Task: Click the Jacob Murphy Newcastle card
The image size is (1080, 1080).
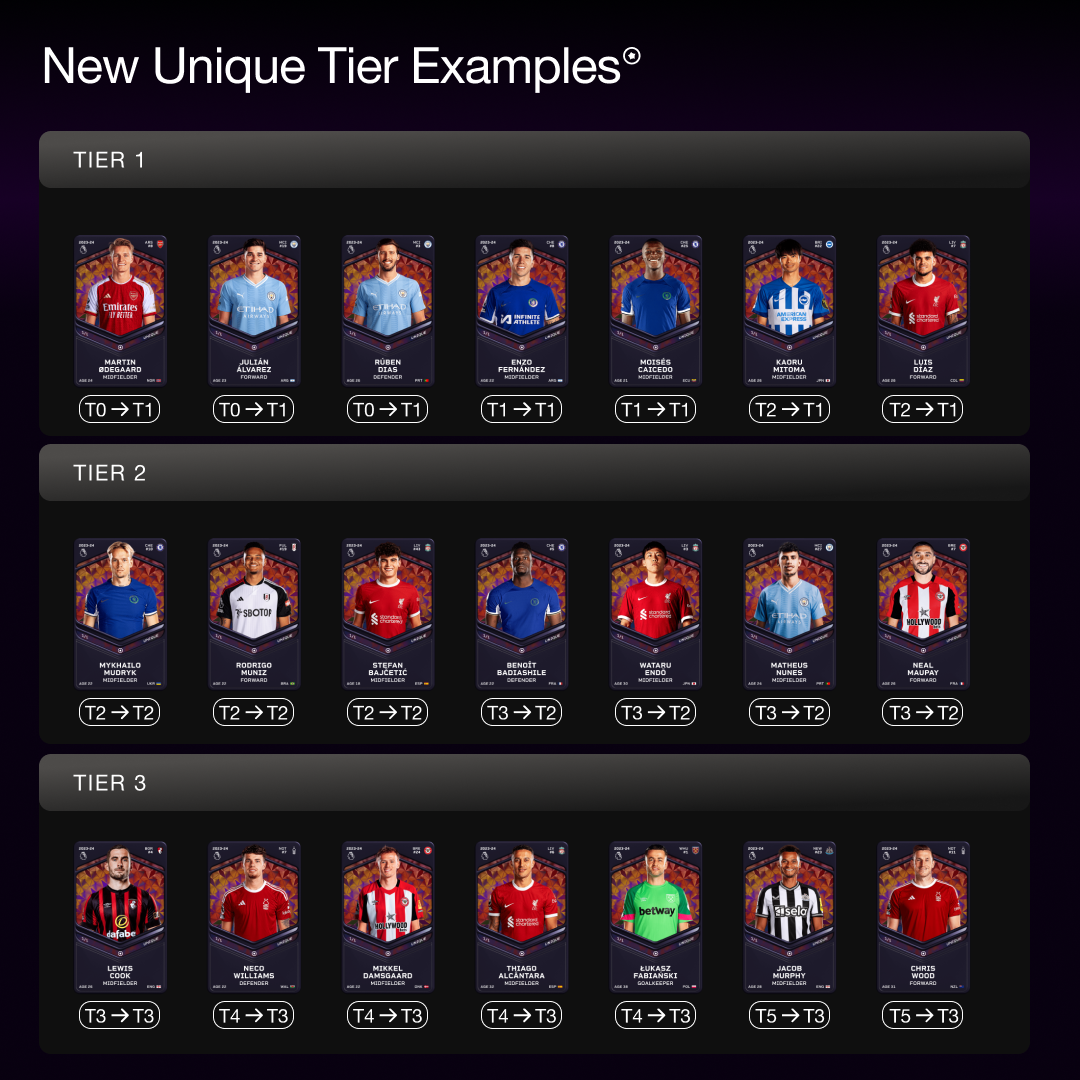Action: (789, 917)
